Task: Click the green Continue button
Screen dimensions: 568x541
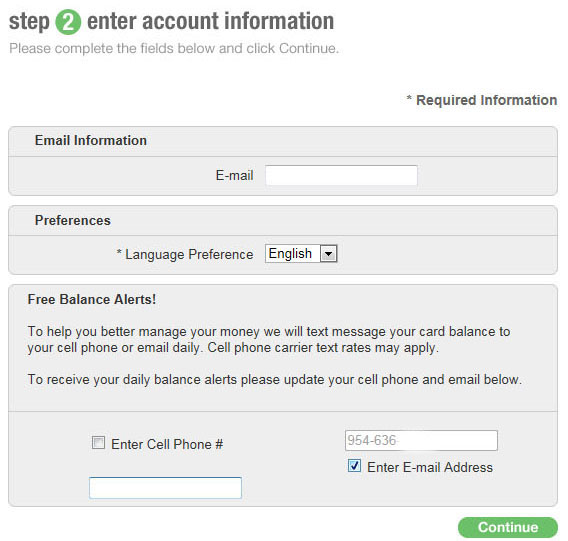Action: [x=508, y=527]
